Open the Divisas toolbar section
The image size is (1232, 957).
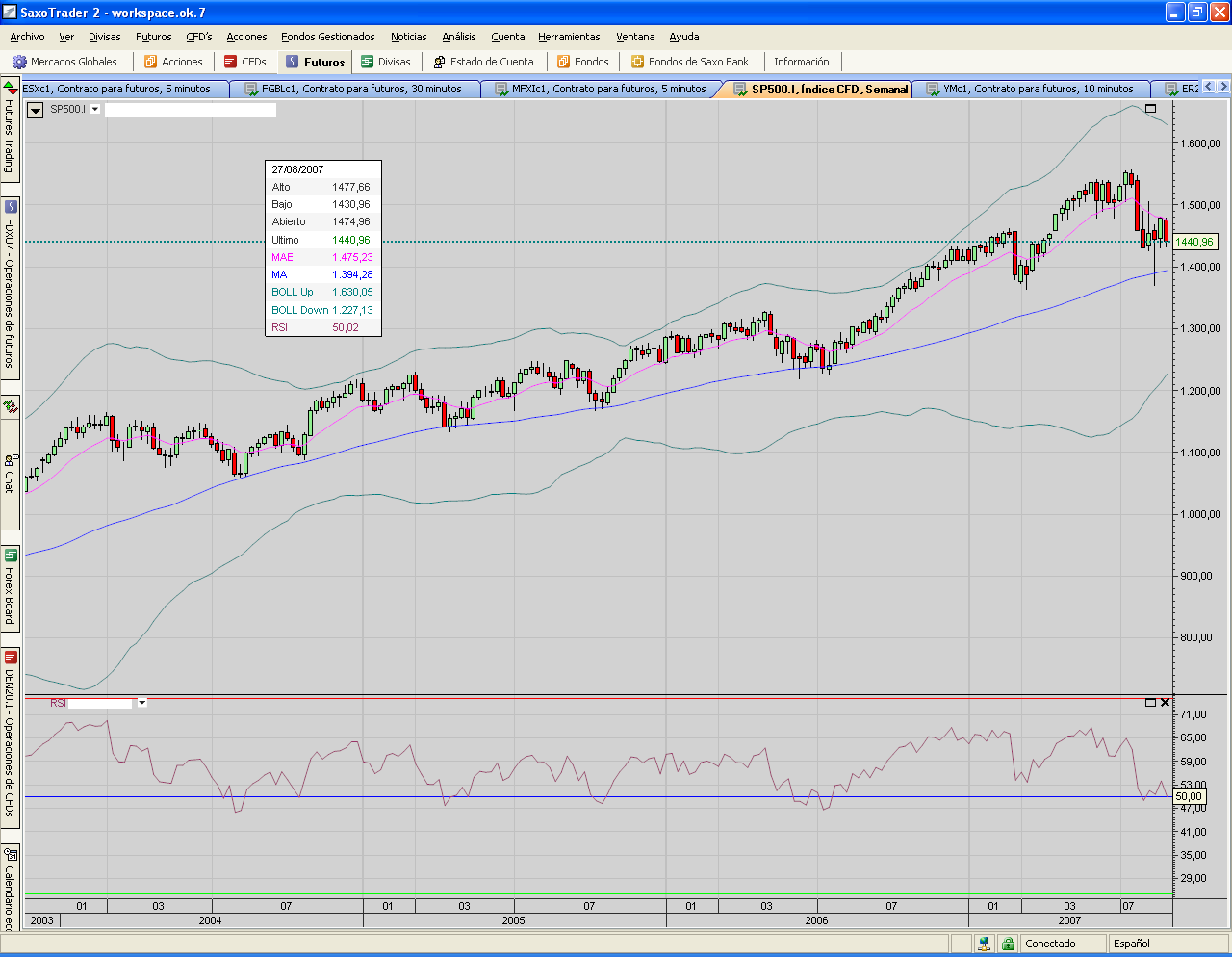point(385,62)
